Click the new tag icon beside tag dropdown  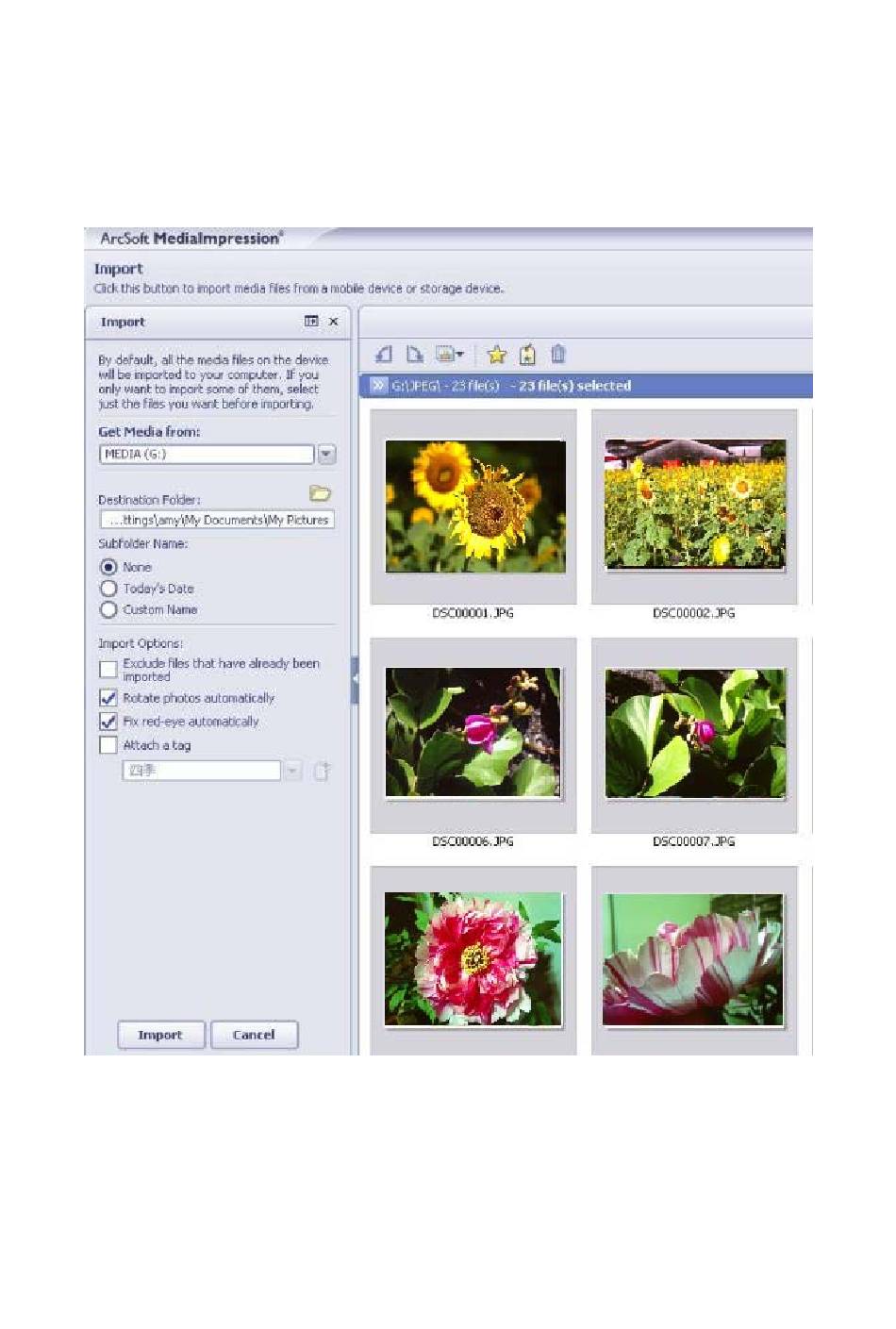click(322, 772)
